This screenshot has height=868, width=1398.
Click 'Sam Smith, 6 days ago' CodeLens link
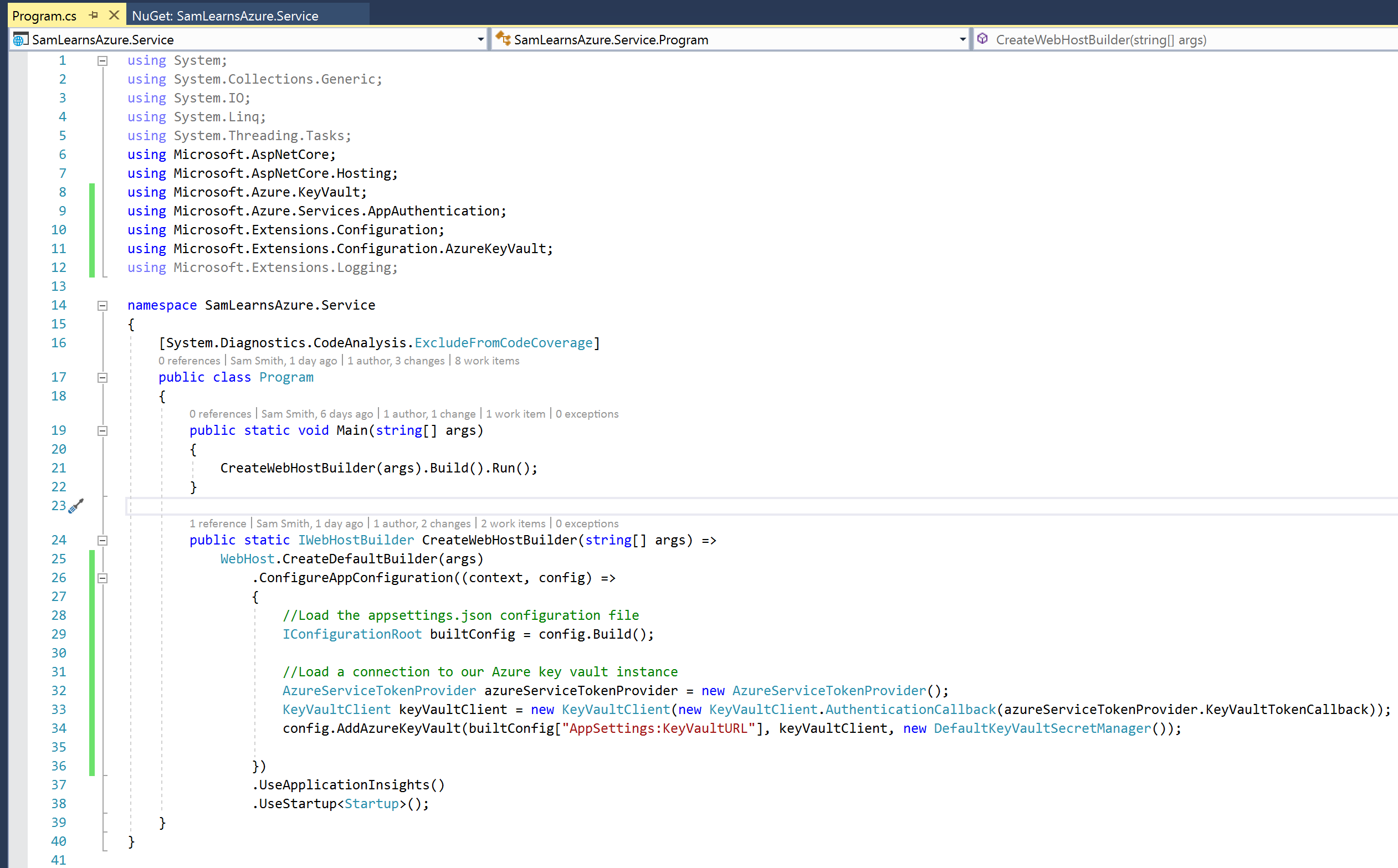[317, 414]
